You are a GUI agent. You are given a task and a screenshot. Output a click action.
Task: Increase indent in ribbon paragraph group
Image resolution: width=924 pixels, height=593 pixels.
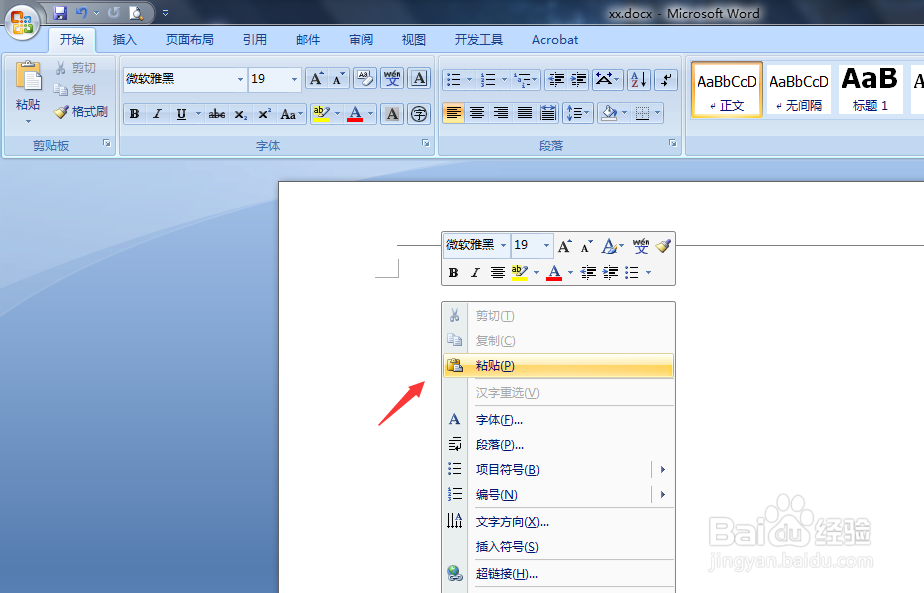coord(579,79)
